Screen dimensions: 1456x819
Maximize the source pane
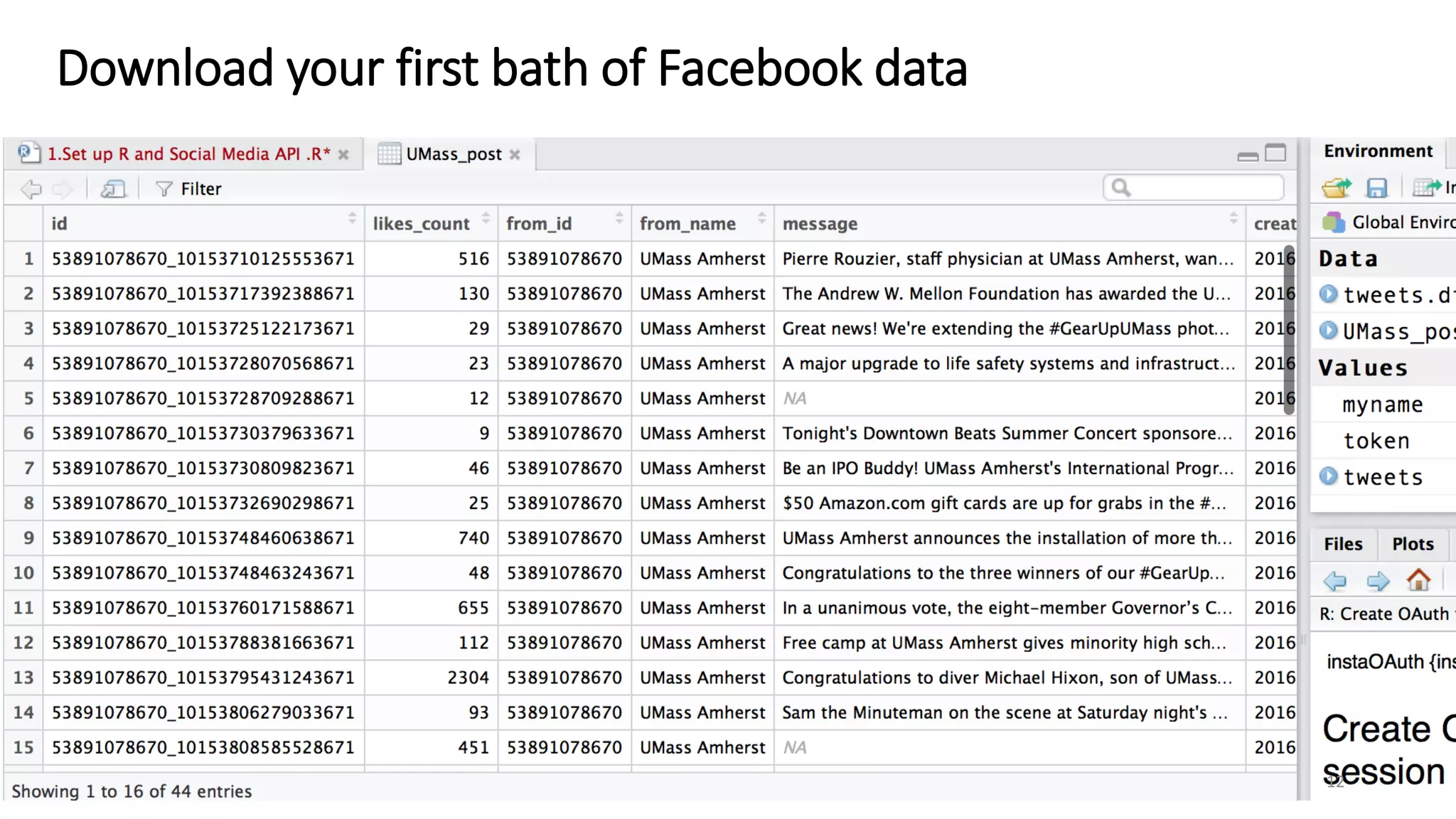[x=1276, y=154]
